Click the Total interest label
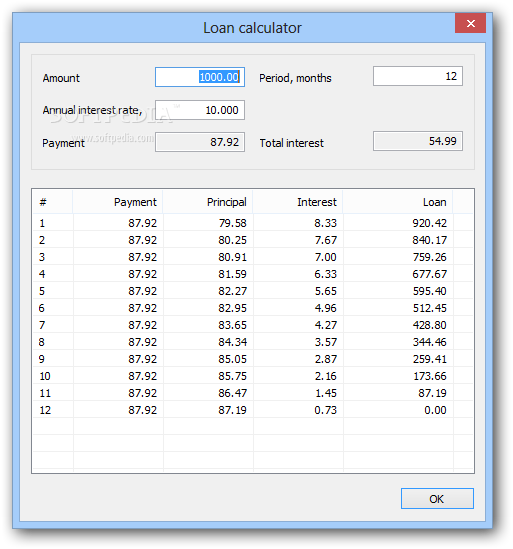This screenshot has height=549, width=513. 291,143
